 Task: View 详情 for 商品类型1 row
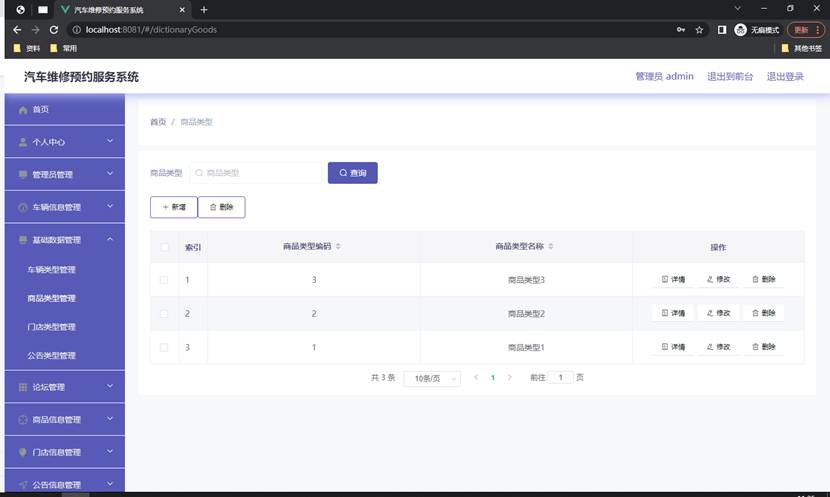673,347
